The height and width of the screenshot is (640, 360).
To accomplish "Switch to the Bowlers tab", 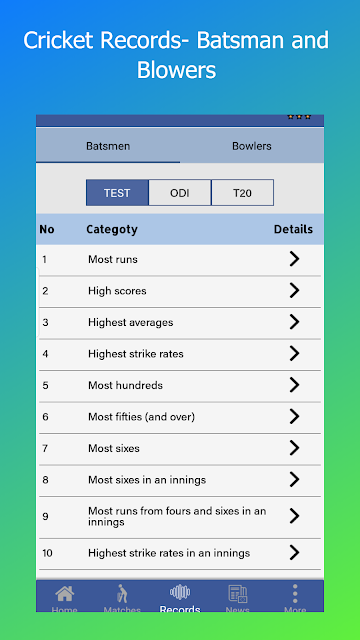I will (x=252, y=146).
